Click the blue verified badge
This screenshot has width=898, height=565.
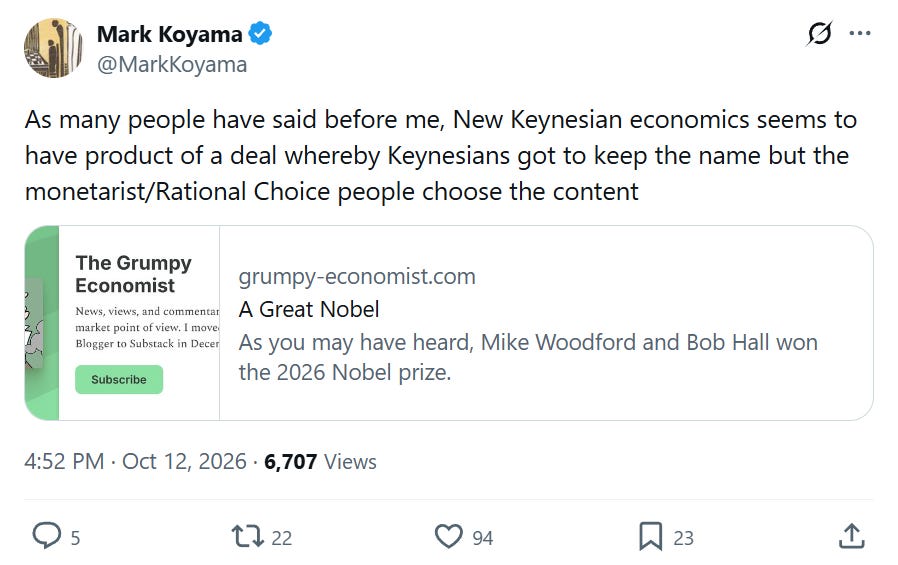[x=260, y=33]
